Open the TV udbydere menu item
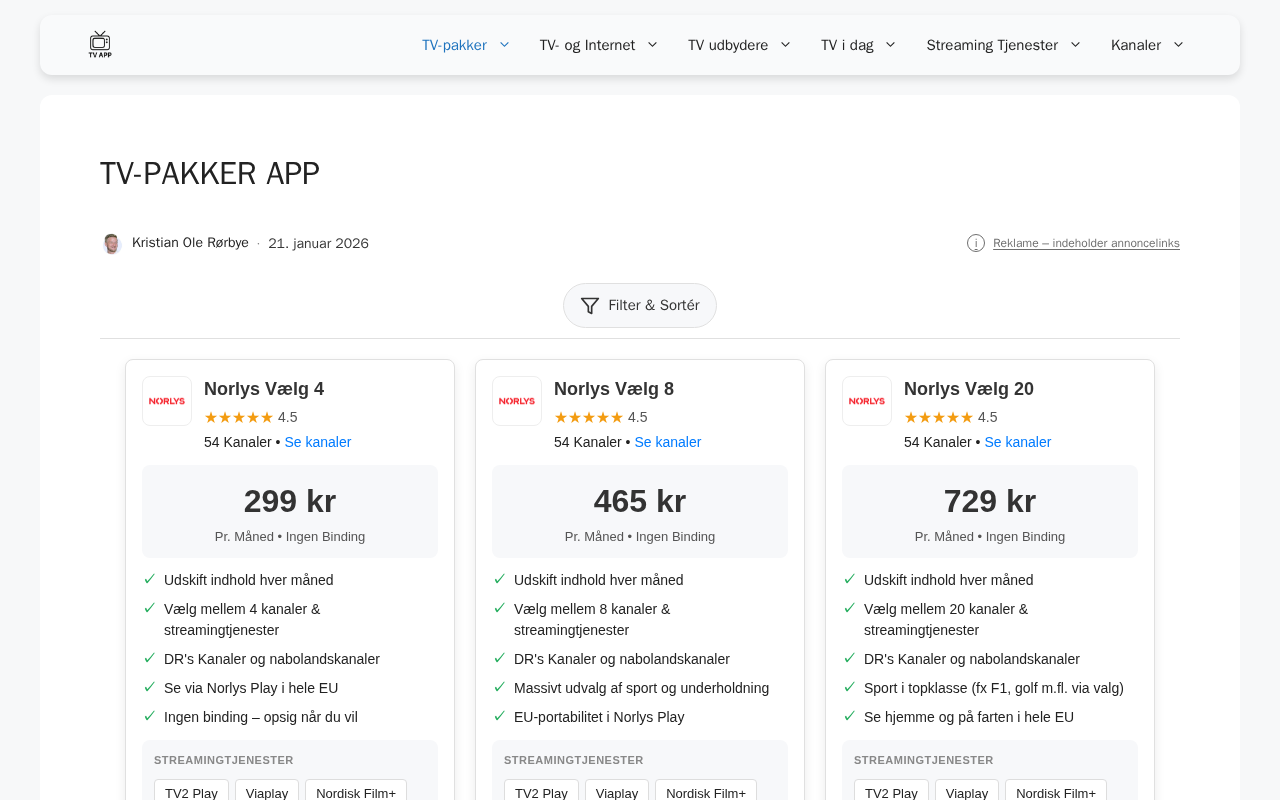 728,45
